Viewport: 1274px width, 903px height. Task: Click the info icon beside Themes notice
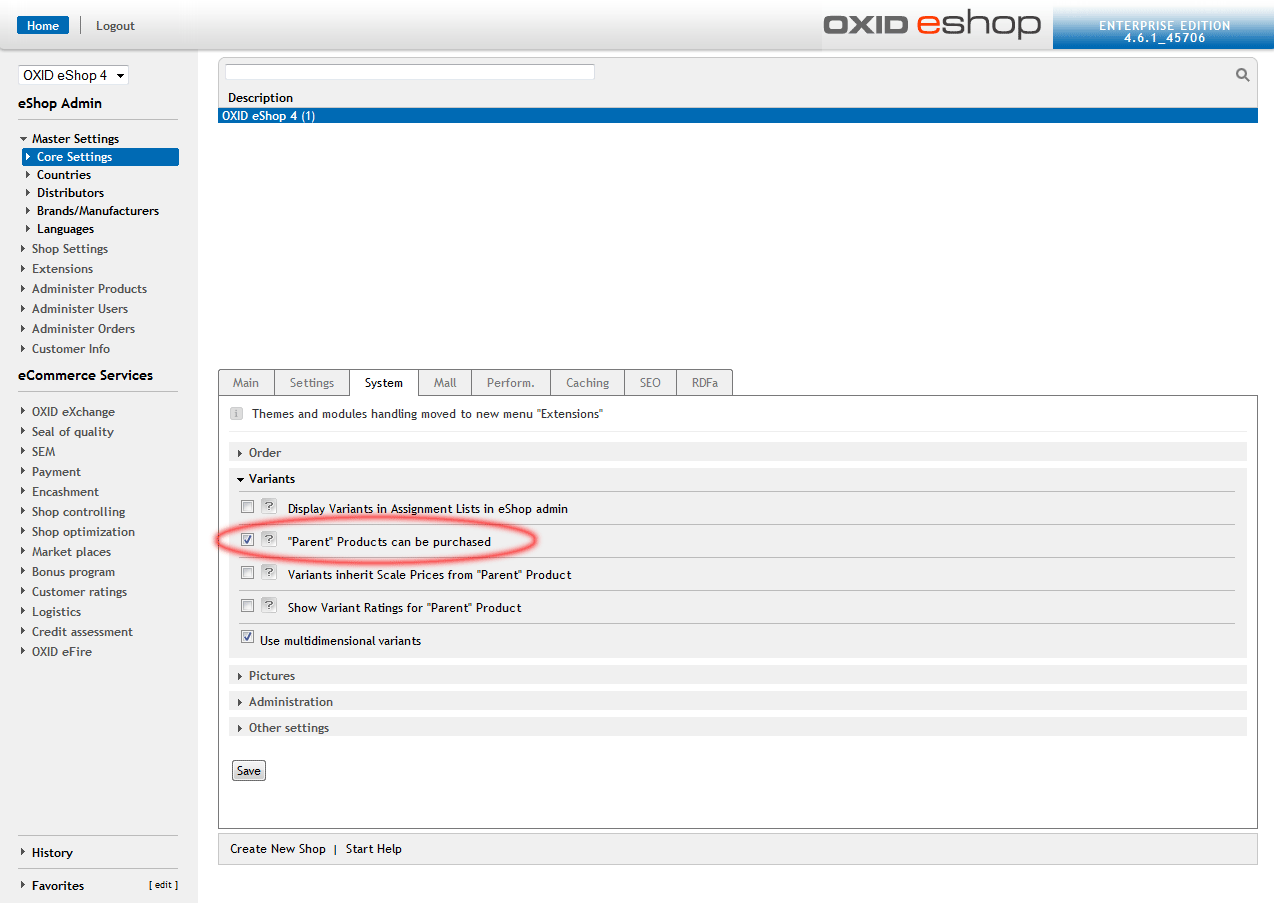(x=236, y=413)
